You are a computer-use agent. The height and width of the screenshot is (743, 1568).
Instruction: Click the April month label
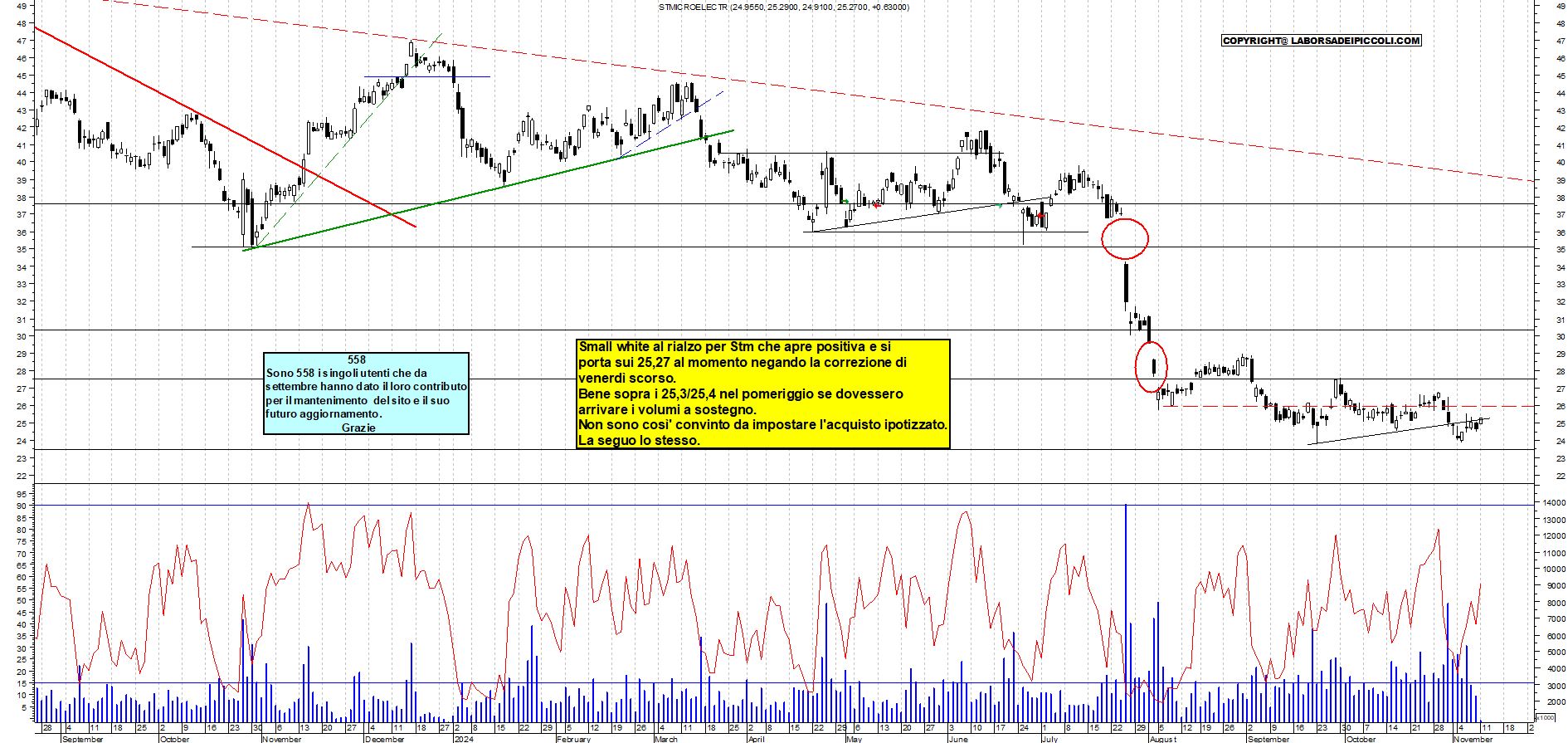pos(756,739)
